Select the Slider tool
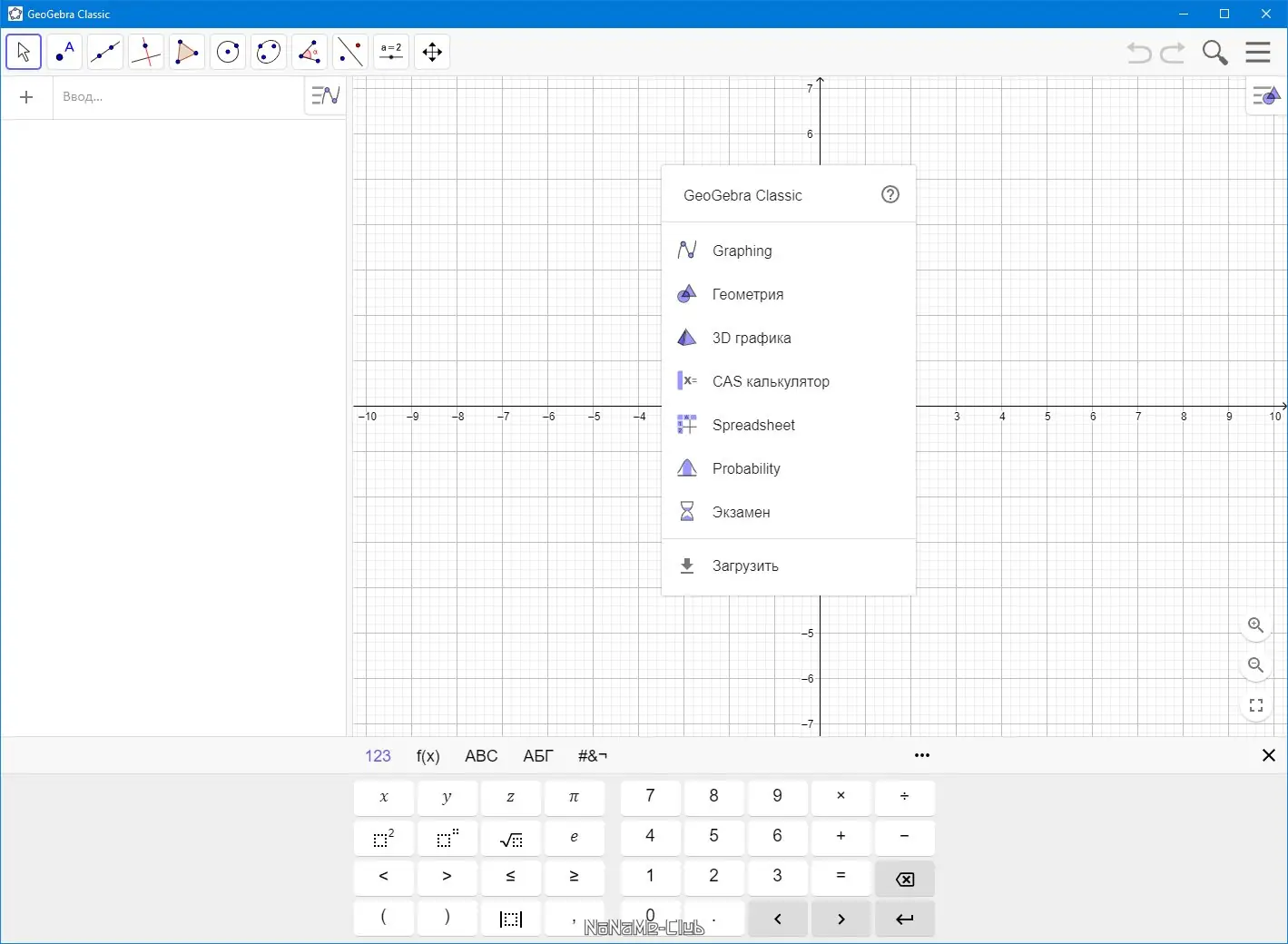This screenshot has width=1288, height=944. pyautogui.click(x=391, y=52)
